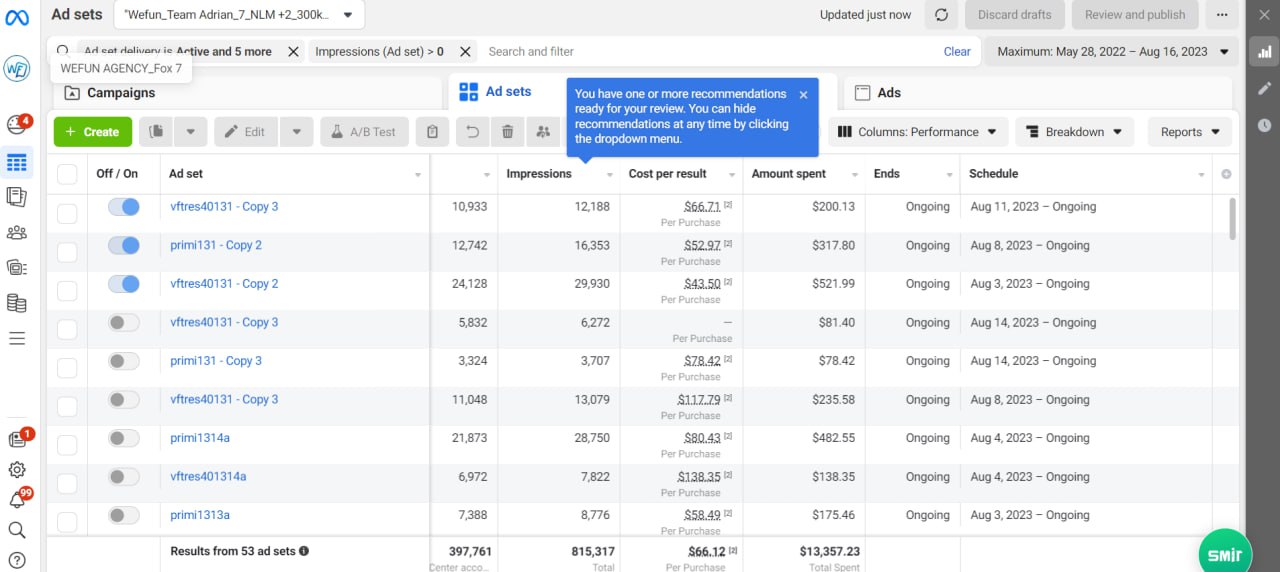Click the sidebar Search magnifier icon
This screenshot has width=1280, height=572.
(x=17, y=530)
